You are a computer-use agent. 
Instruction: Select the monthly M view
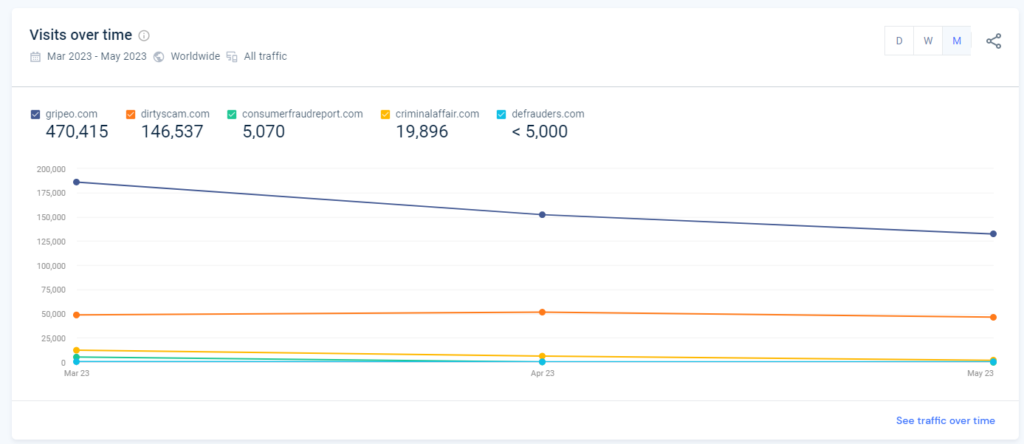(x=957, y=41)
